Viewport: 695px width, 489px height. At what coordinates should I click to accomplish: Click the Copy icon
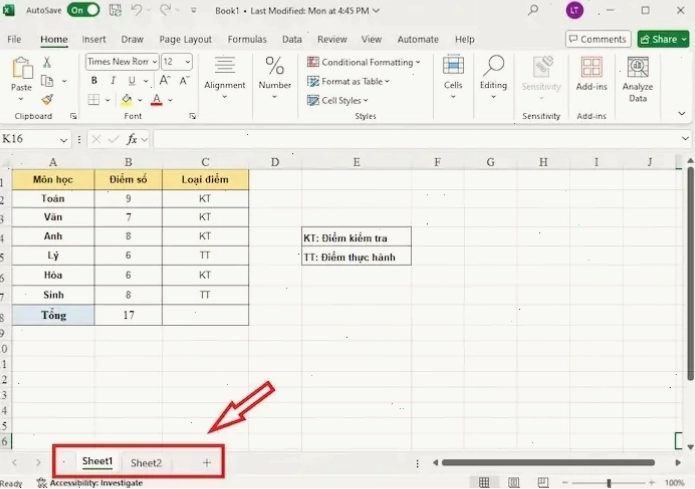pos(47,81)
